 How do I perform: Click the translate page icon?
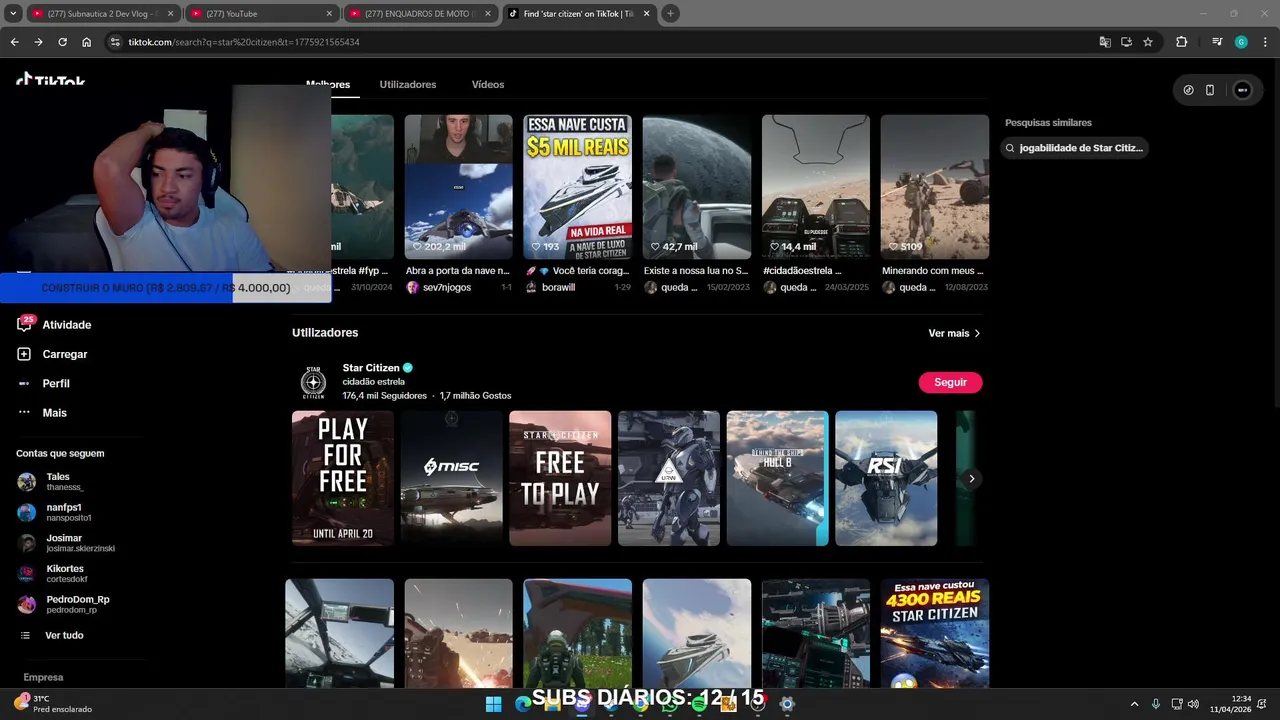click(1105, 42)
